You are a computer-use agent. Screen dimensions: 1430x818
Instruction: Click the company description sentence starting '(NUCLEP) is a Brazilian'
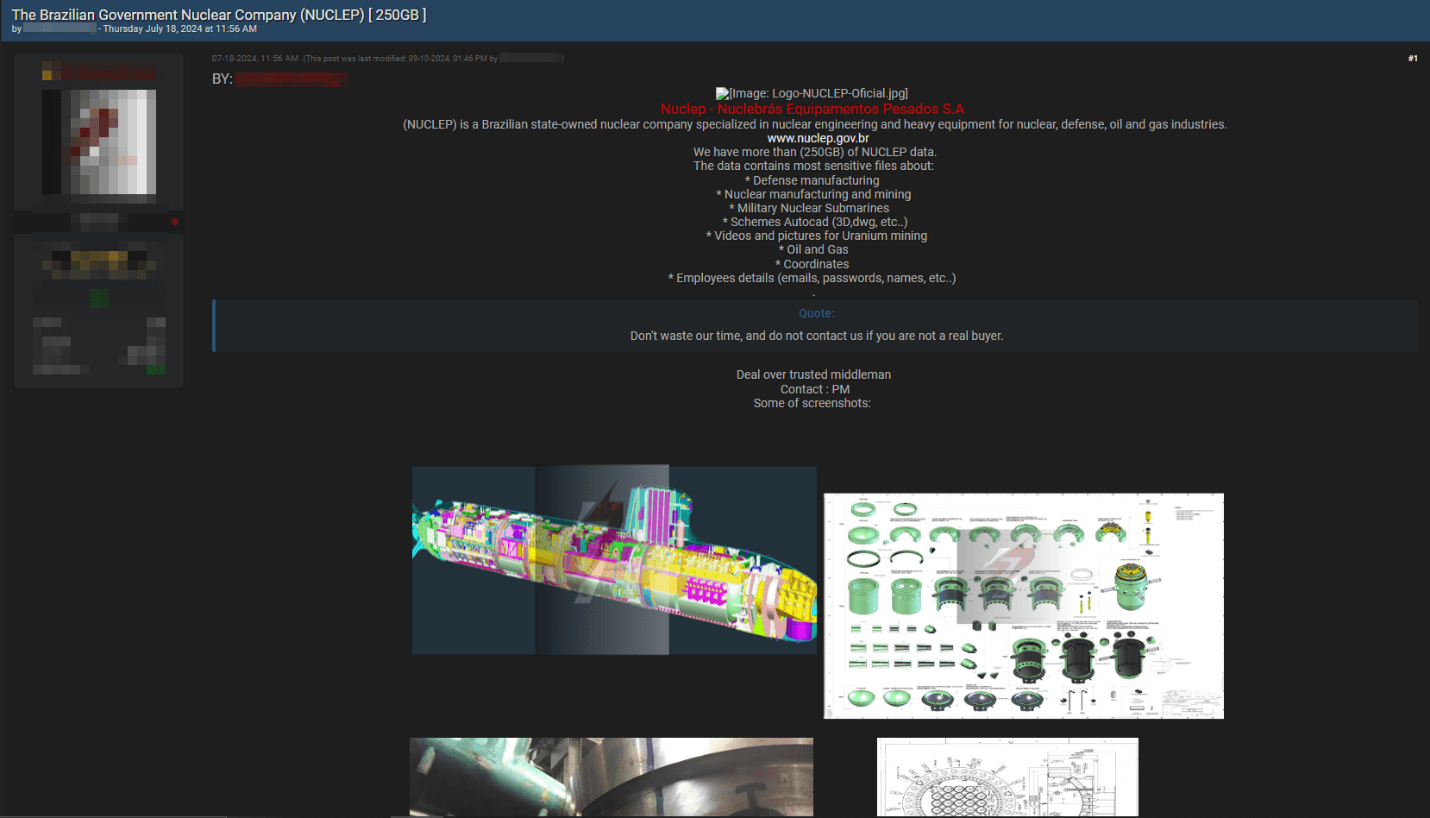coord(815,124)
